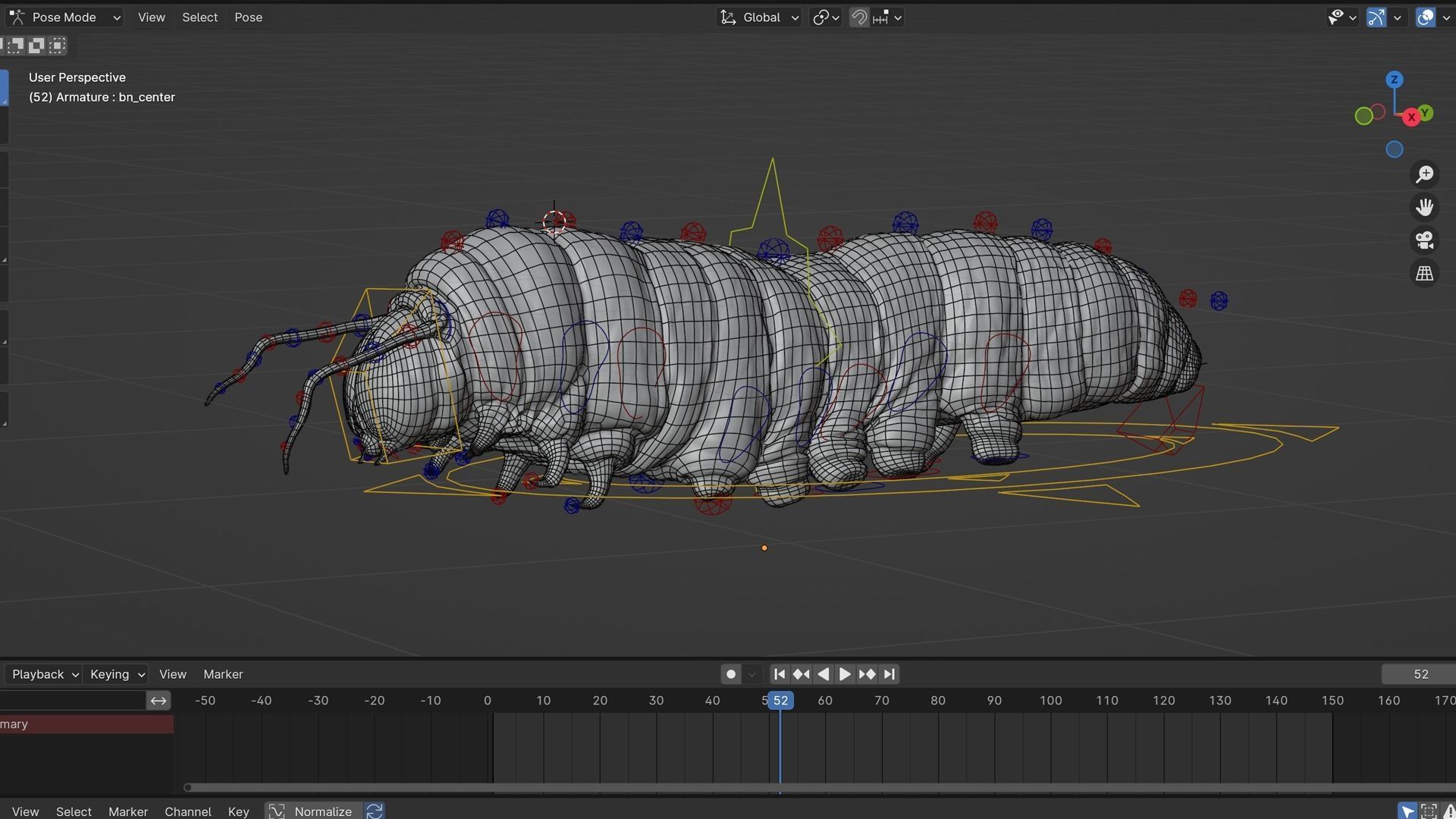Jump to the start frame
The height and width of the screenshot is (819, 1456).
click(779, 674)
